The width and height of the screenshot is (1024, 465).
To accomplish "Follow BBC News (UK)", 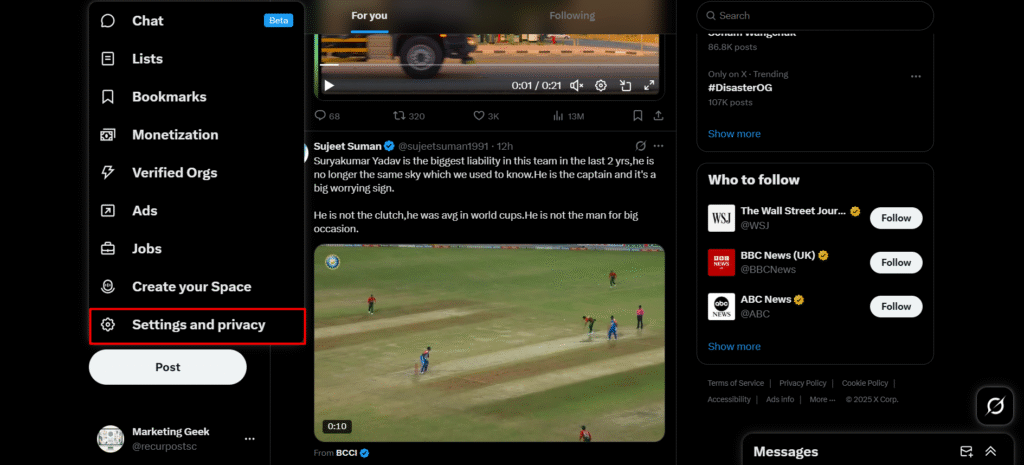I will point(896,263).
